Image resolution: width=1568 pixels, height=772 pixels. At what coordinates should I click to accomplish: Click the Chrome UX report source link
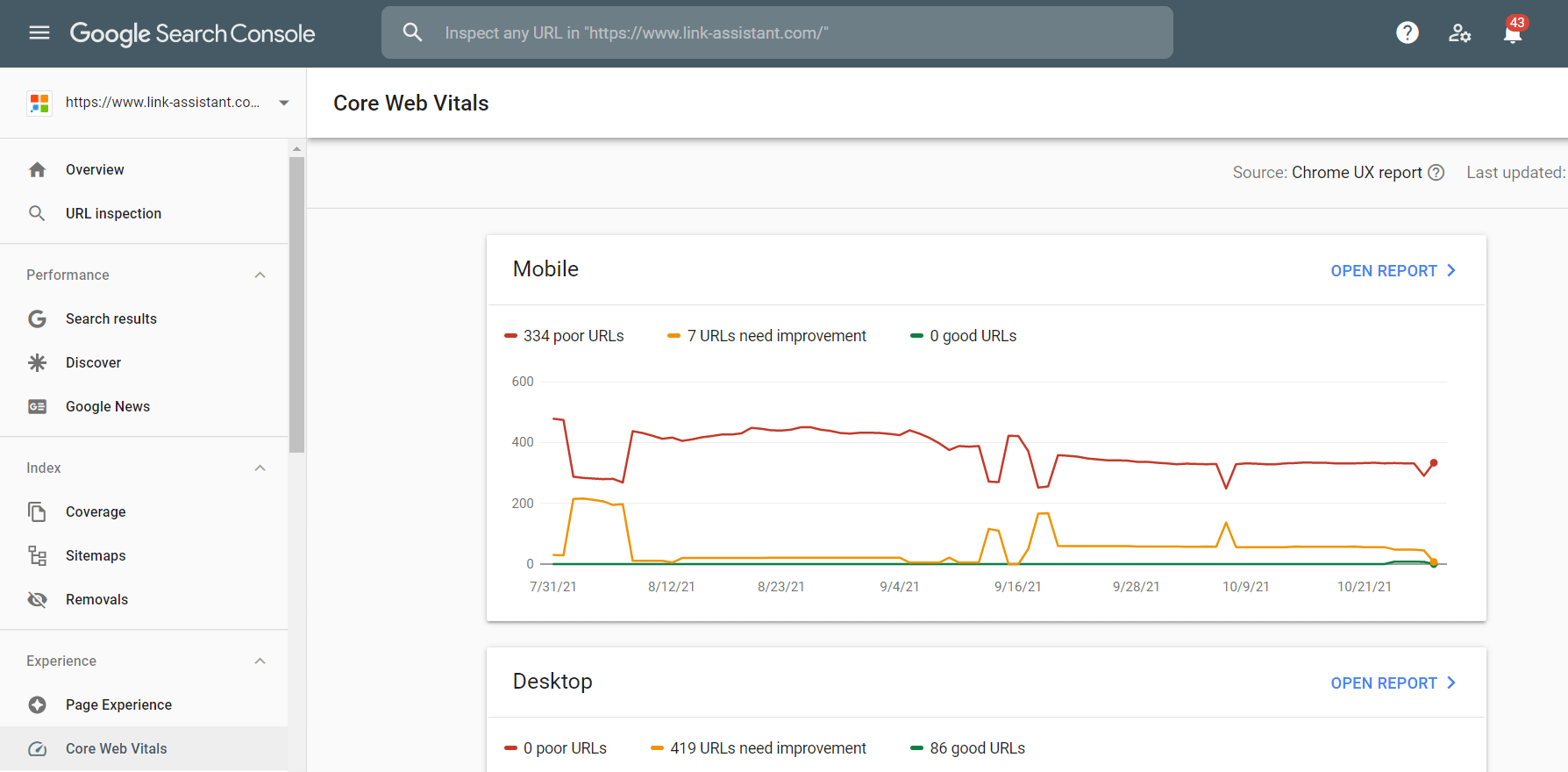tap(1357, 173)
